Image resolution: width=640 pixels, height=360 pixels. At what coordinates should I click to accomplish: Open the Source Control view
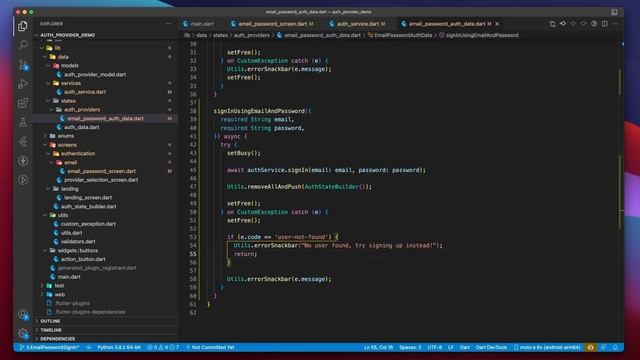(x=23, y=64)
